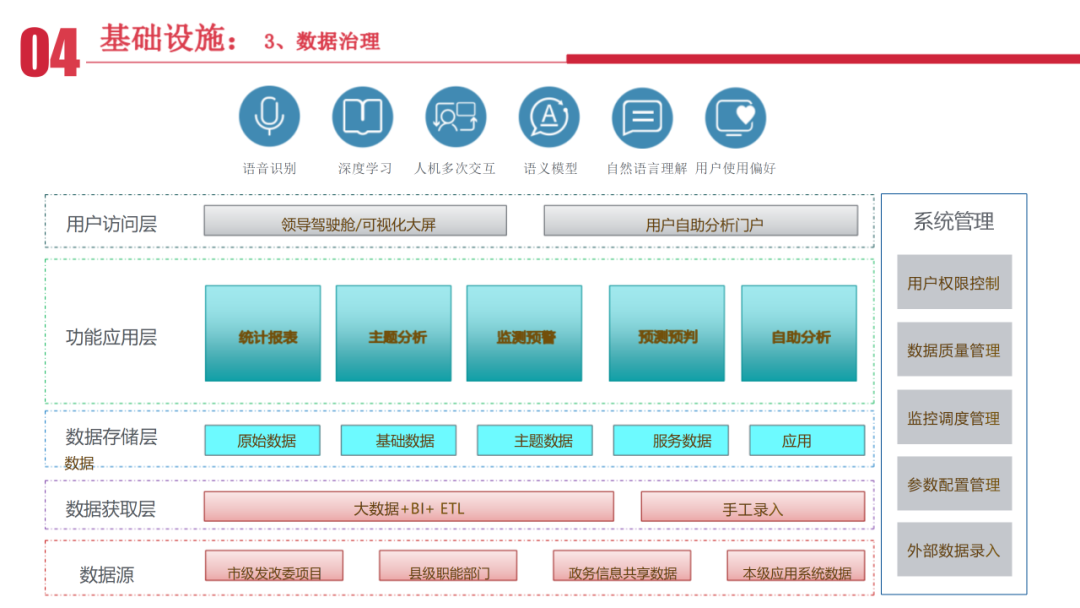Click the 人机多次交互 caption text
Screen dimensions: 1080x608
point(455,168)
